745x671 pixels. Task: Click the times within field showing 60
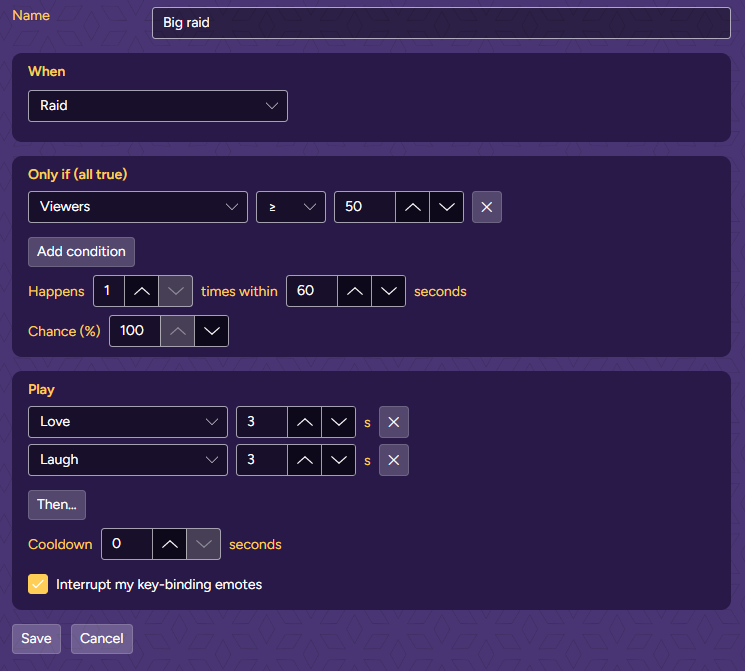pyautogui.click(x=312, y=291)
